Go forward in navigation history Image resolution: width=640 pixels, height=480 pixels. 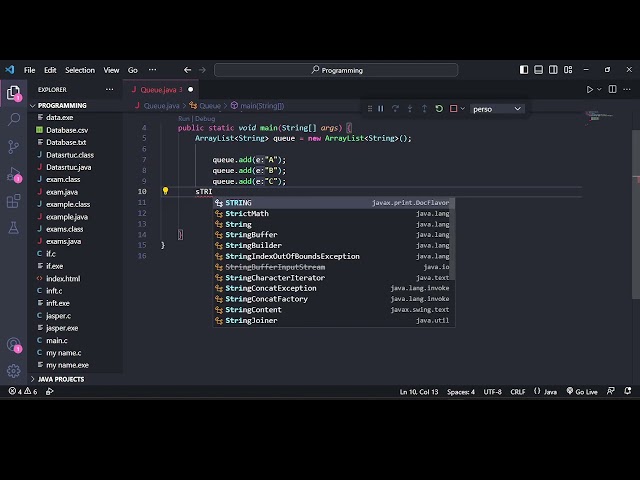(202, 70)
